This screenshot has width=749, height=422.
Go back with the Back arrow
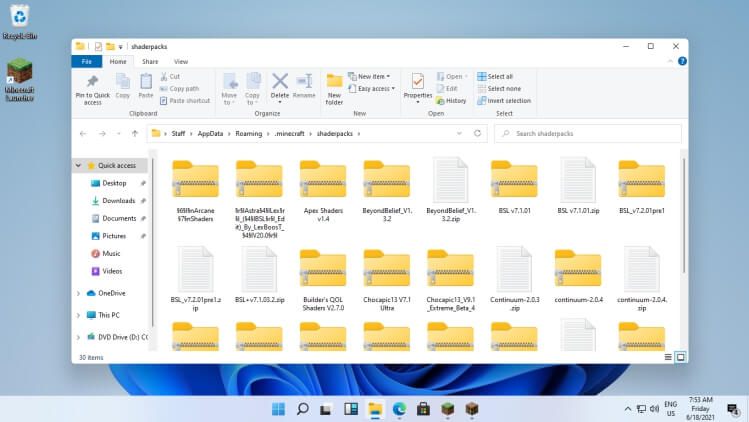click(x=83, y=134)
